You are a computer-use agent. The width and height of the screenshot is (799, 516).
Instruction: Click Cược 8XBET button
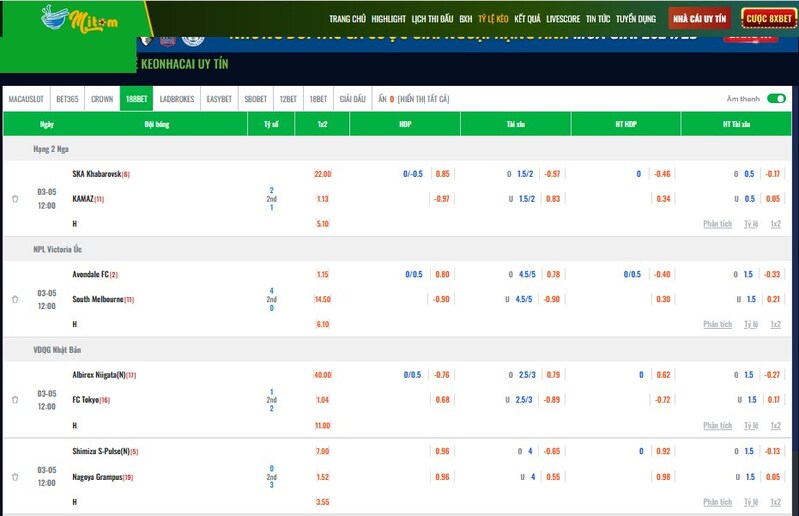pyautogui.click(x=769, y=19)
